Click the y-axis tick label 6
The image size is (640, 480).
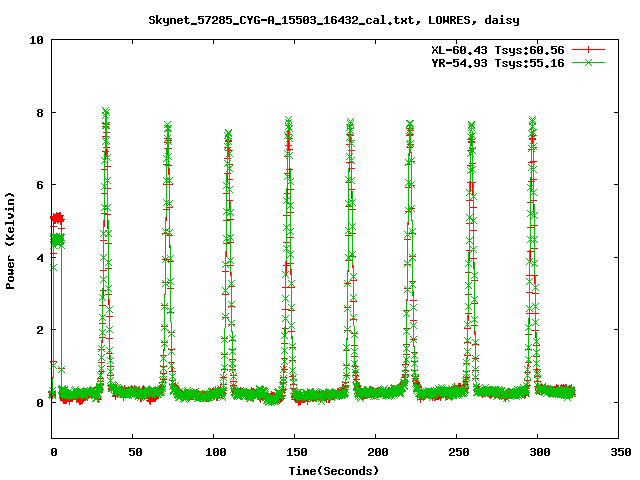[39, 185]
